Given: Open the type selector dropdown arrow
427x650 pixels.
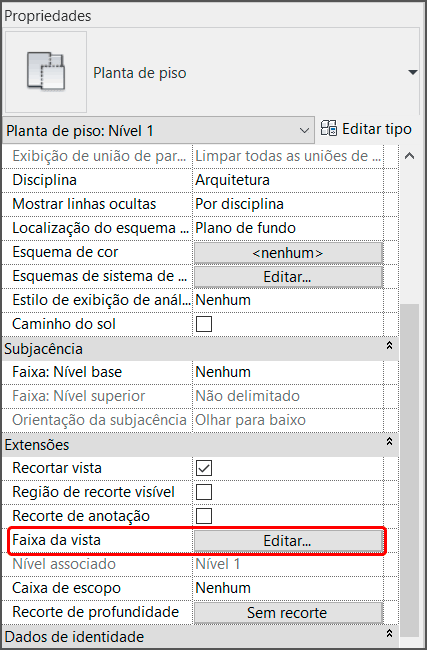Looking at the screenshot, I should click(x=412, y=72).
